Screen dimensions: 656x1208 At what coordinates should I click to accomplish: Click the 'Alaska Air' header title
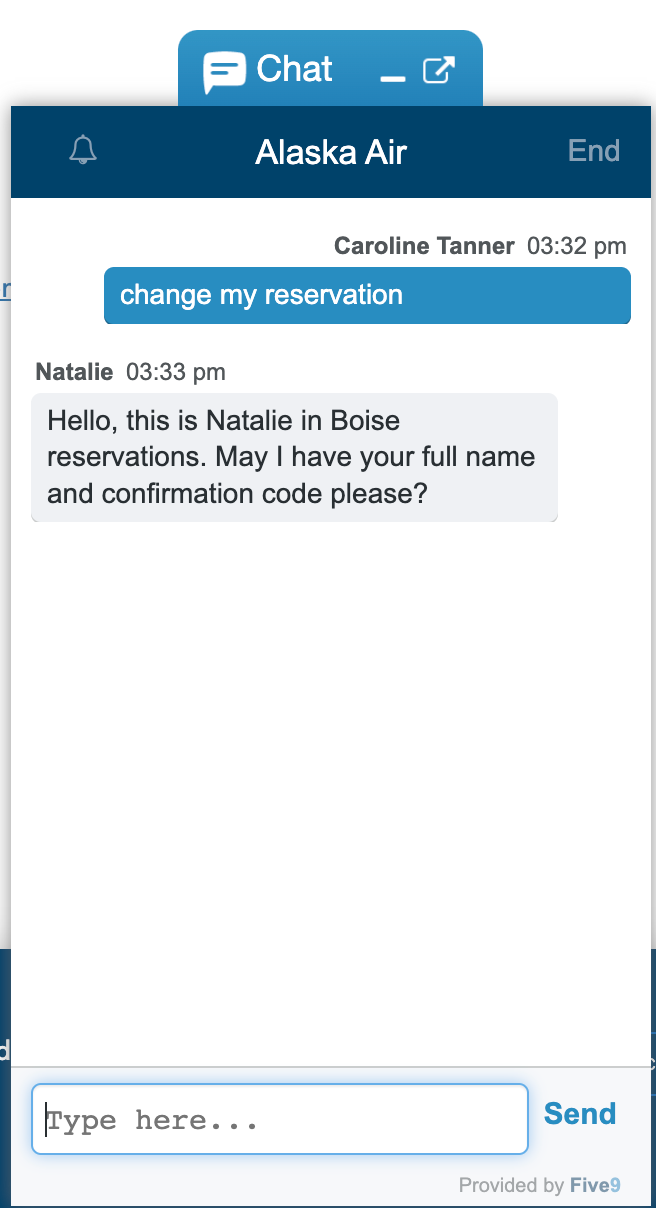coord(331,152)
